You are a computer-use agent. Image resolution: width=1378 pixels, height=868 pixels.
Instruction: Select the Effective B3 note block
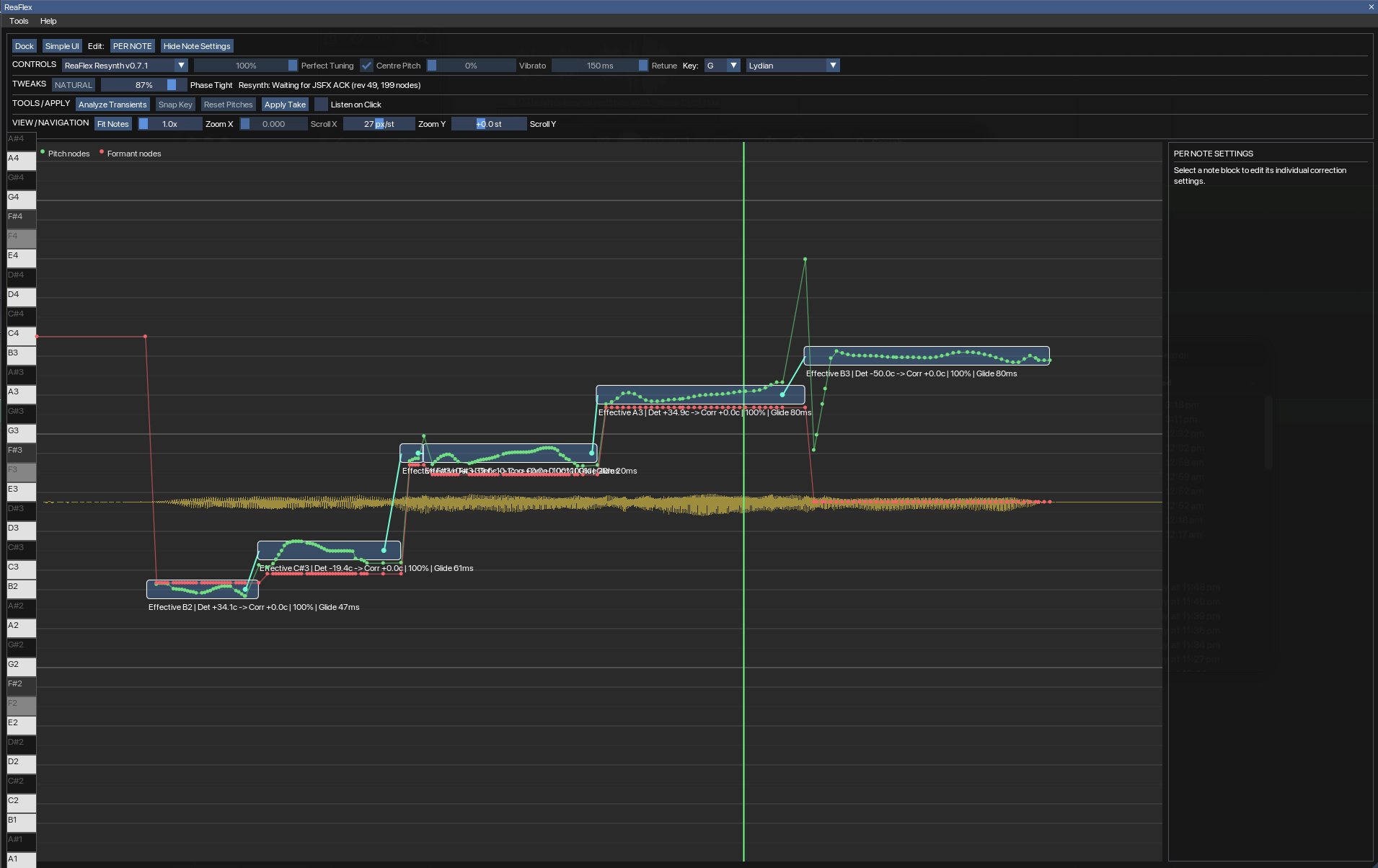coord(927,355)
